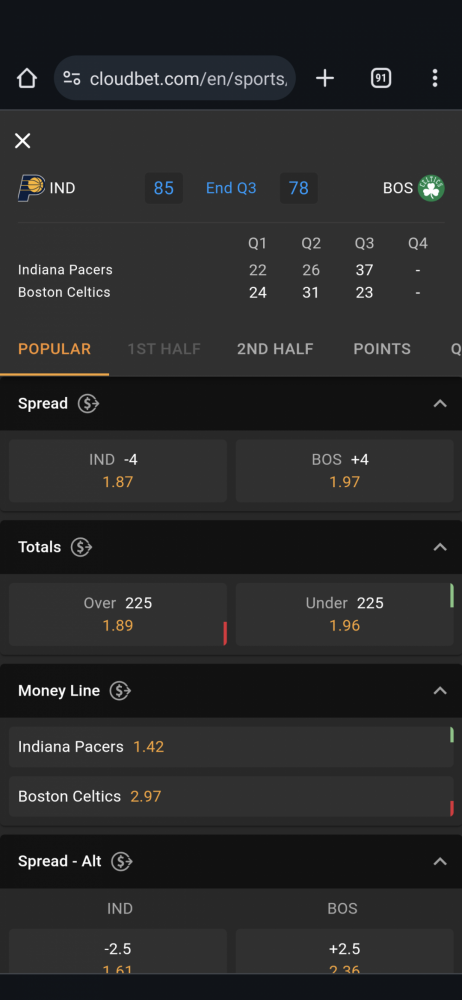
Task: Tap the cash-out icon beside Spread - Alt
Action: pos(122,862)
